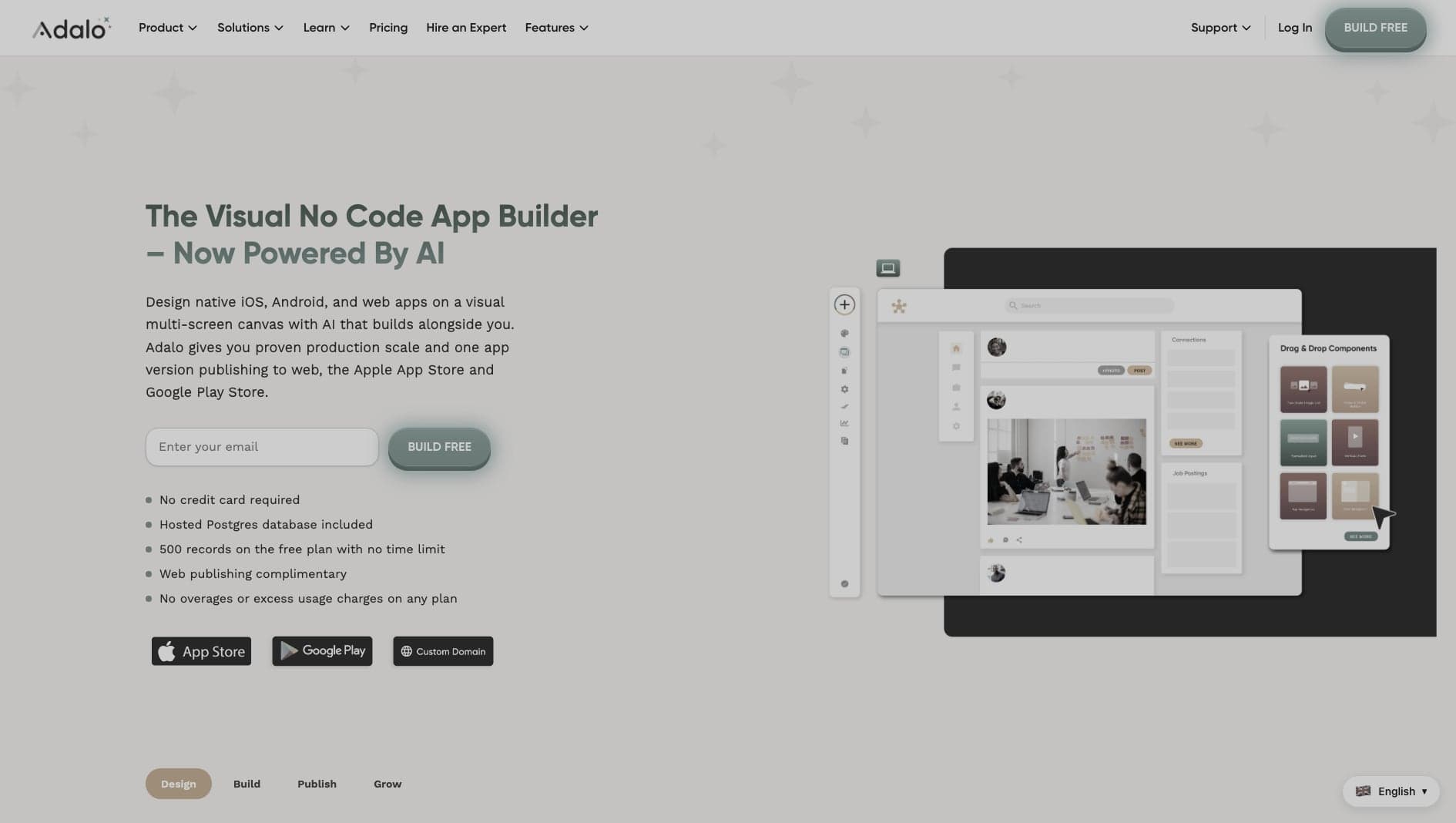Click the Log In link
Screen dimensions: 1456x823
[1295, 28]
